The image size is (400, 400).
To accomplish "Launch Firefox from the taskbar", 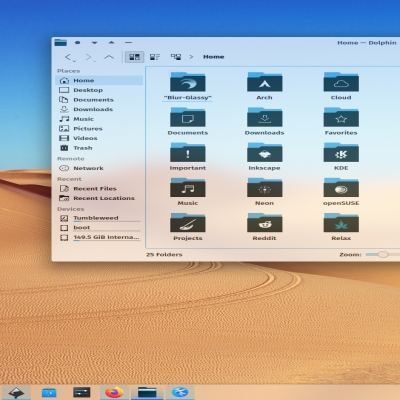I will tap(114, 392).
